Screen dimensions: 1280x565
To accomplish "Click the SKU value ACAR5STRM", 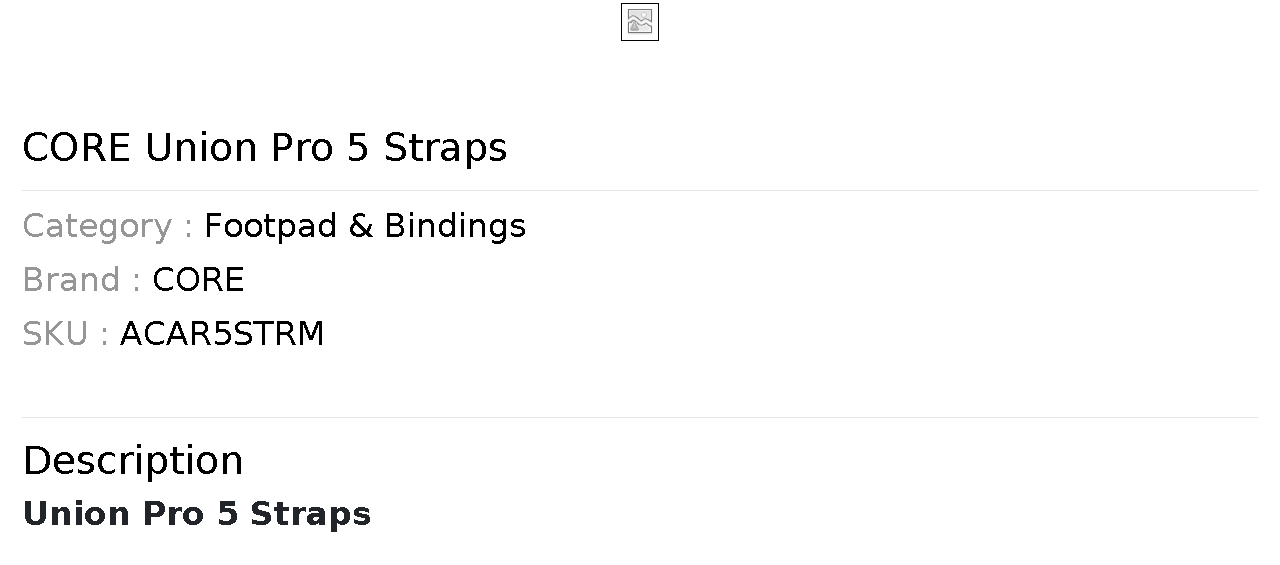I will pos(222,334).
